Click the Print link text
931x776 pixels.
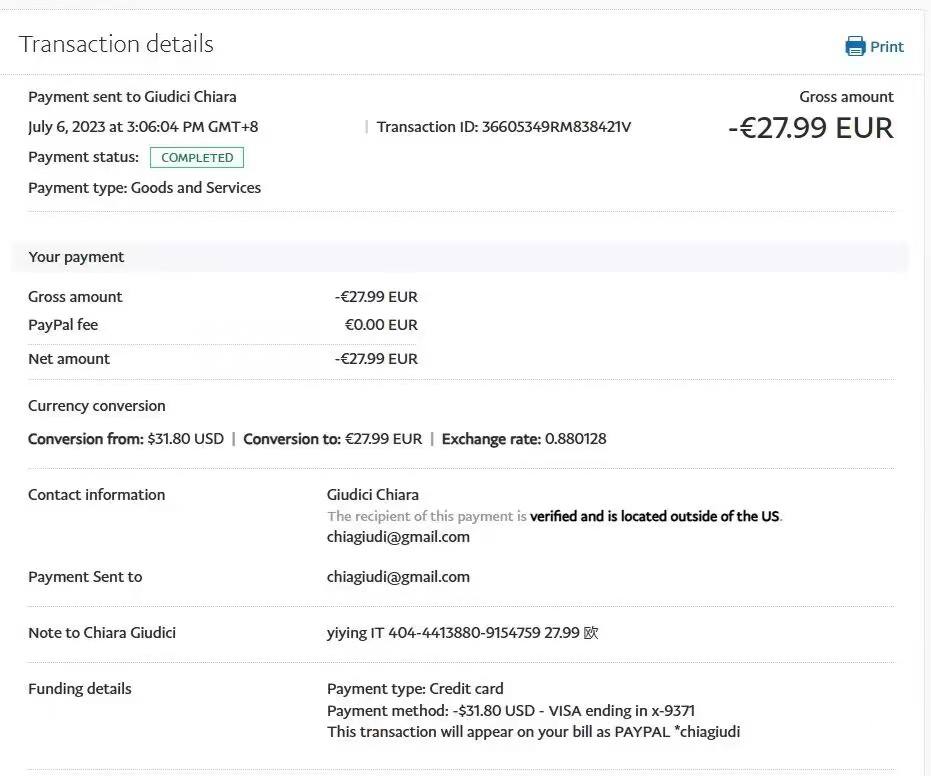pyautogui.click(x=886, y=47)
